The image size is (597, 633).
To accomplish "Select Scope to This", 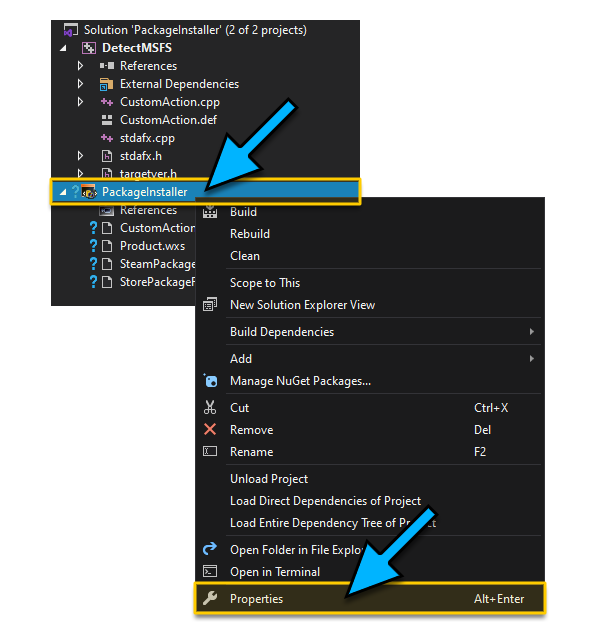I will (265, 283).
